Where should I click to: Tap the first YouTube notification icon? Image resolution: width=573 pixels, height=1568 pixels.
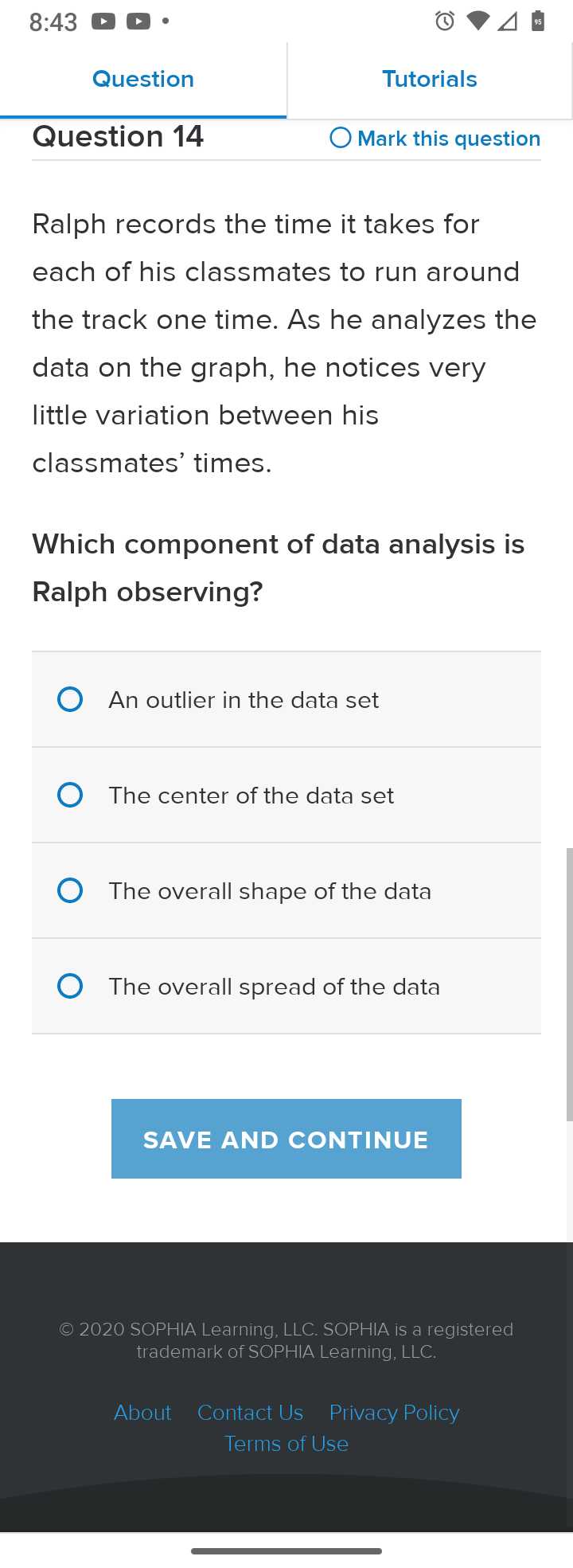[x=103, y=22]
